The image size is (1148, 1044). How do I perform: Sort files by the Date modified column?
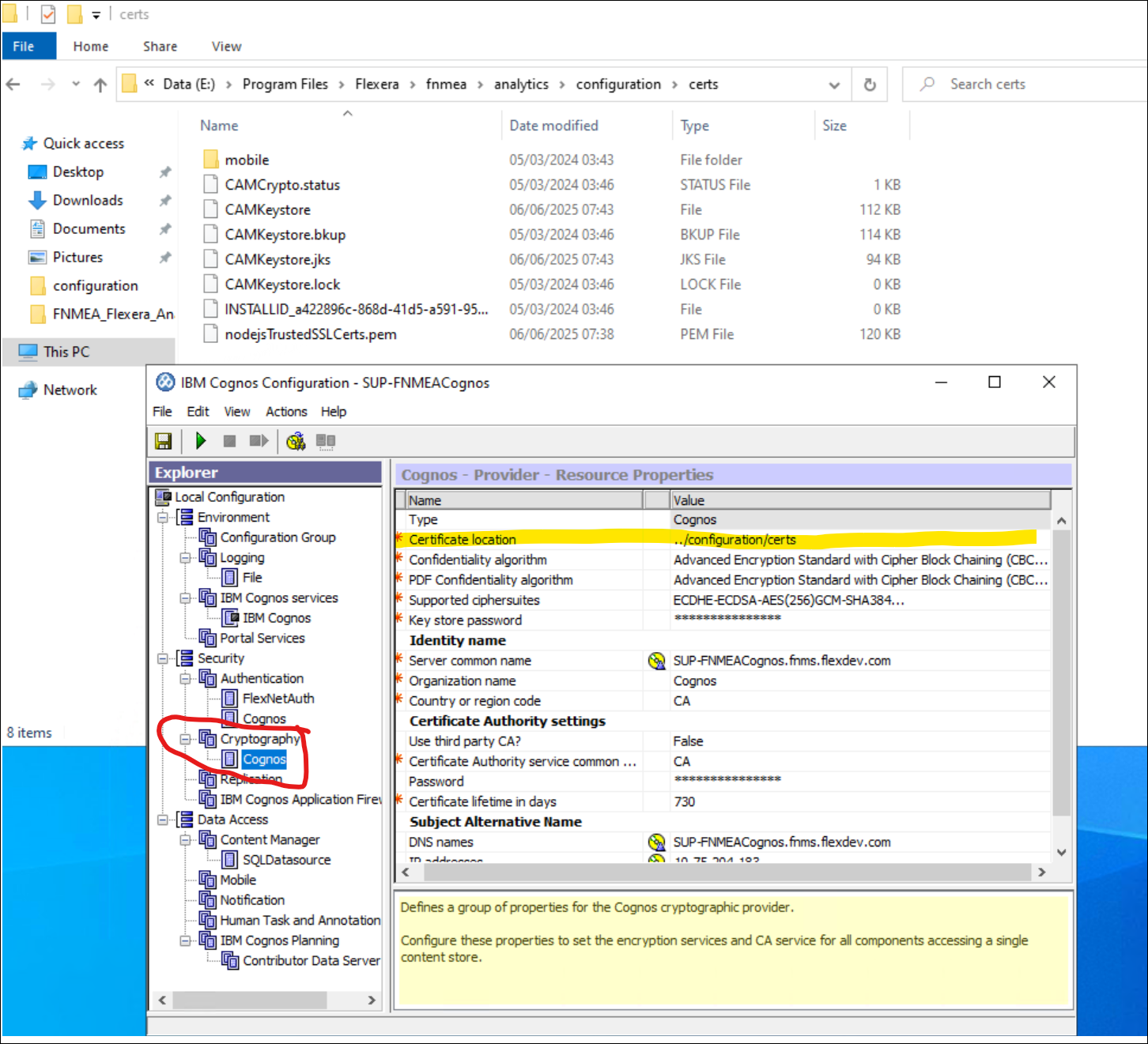point(553,126)
